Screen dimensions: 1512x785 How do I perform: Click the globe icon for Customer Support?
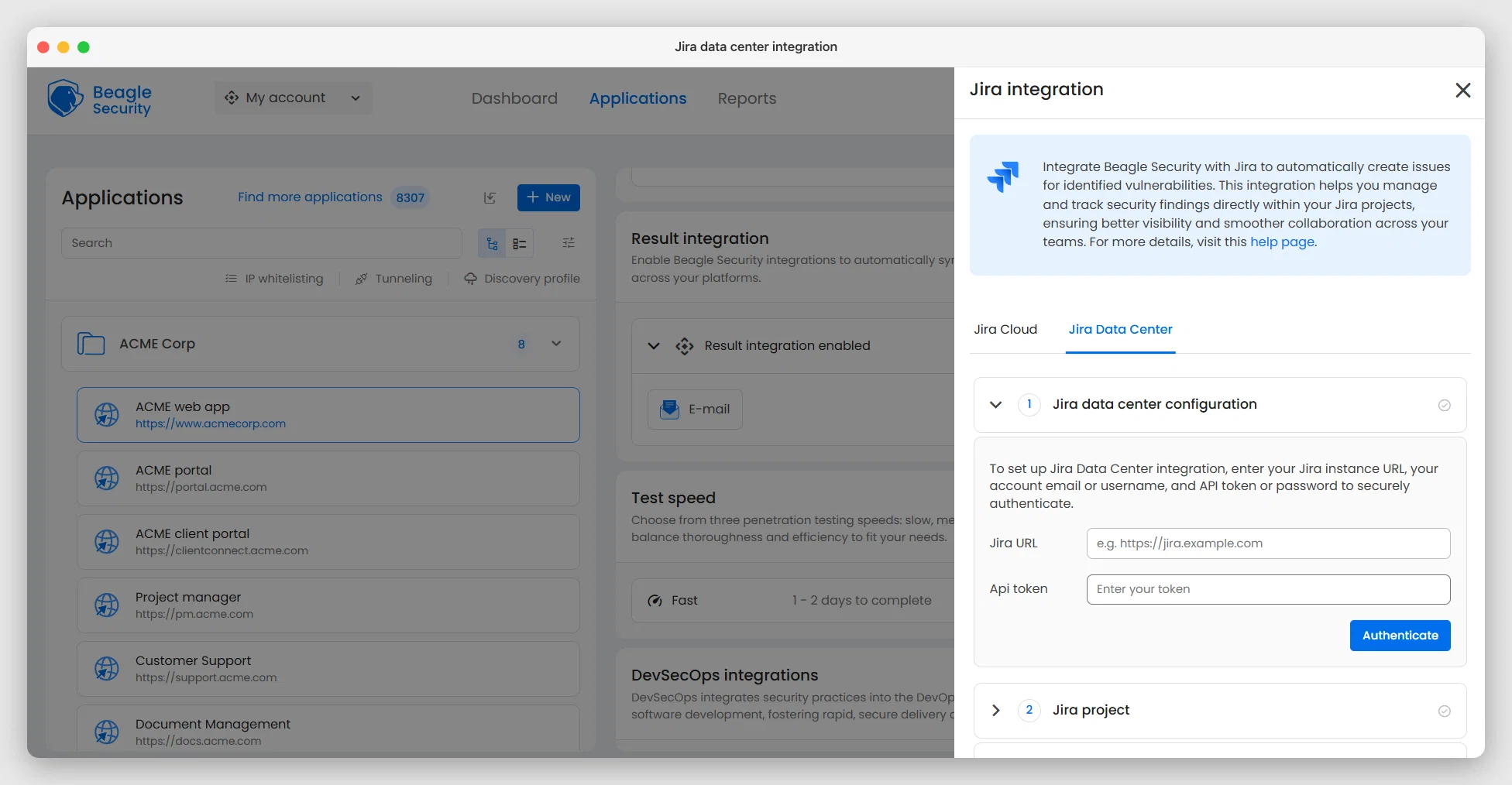pyautogui.click(x=107, y=669)
